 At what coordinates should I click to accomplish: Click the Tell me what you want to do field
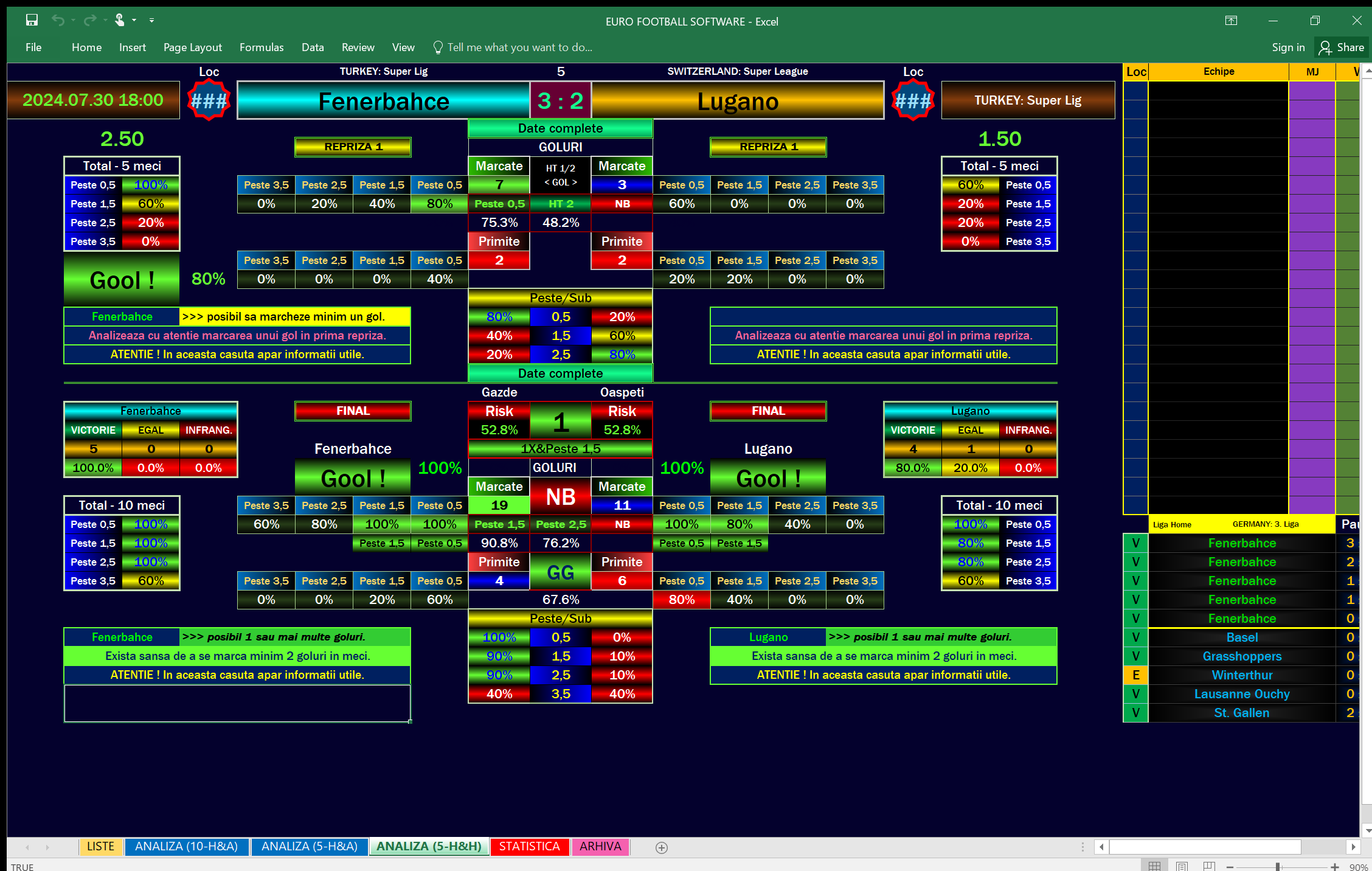[x=519, y=47]
